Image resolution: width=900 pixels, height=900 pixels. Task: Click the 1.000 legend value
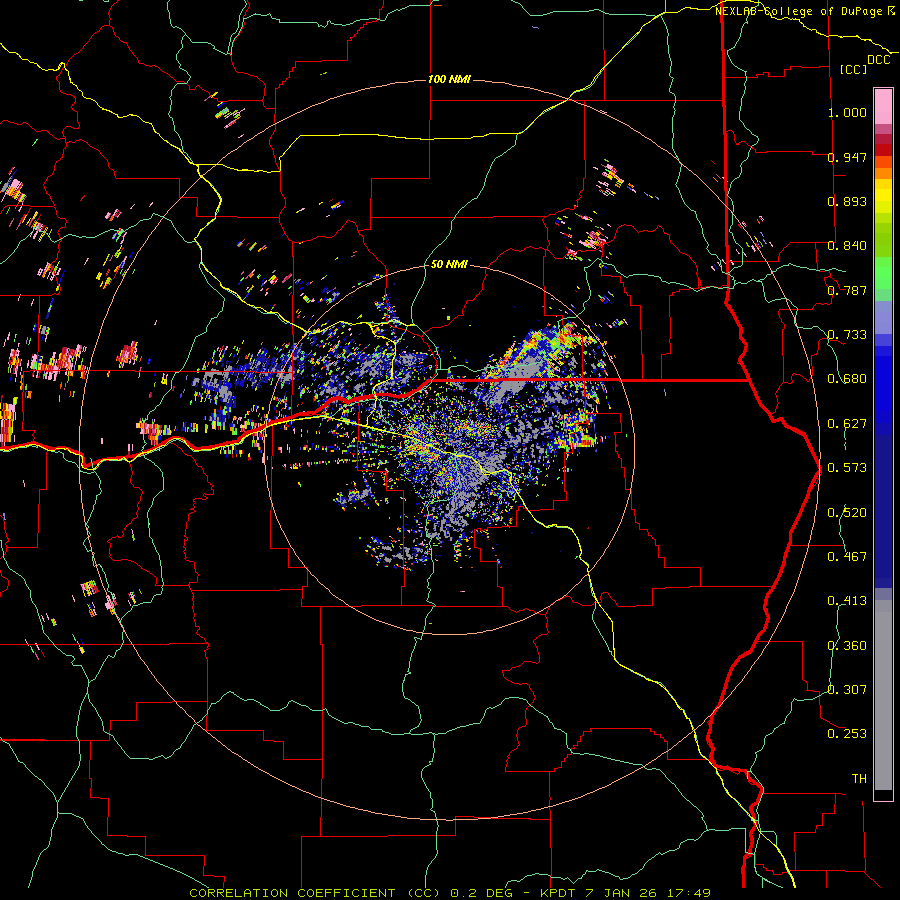pos(847,112)
